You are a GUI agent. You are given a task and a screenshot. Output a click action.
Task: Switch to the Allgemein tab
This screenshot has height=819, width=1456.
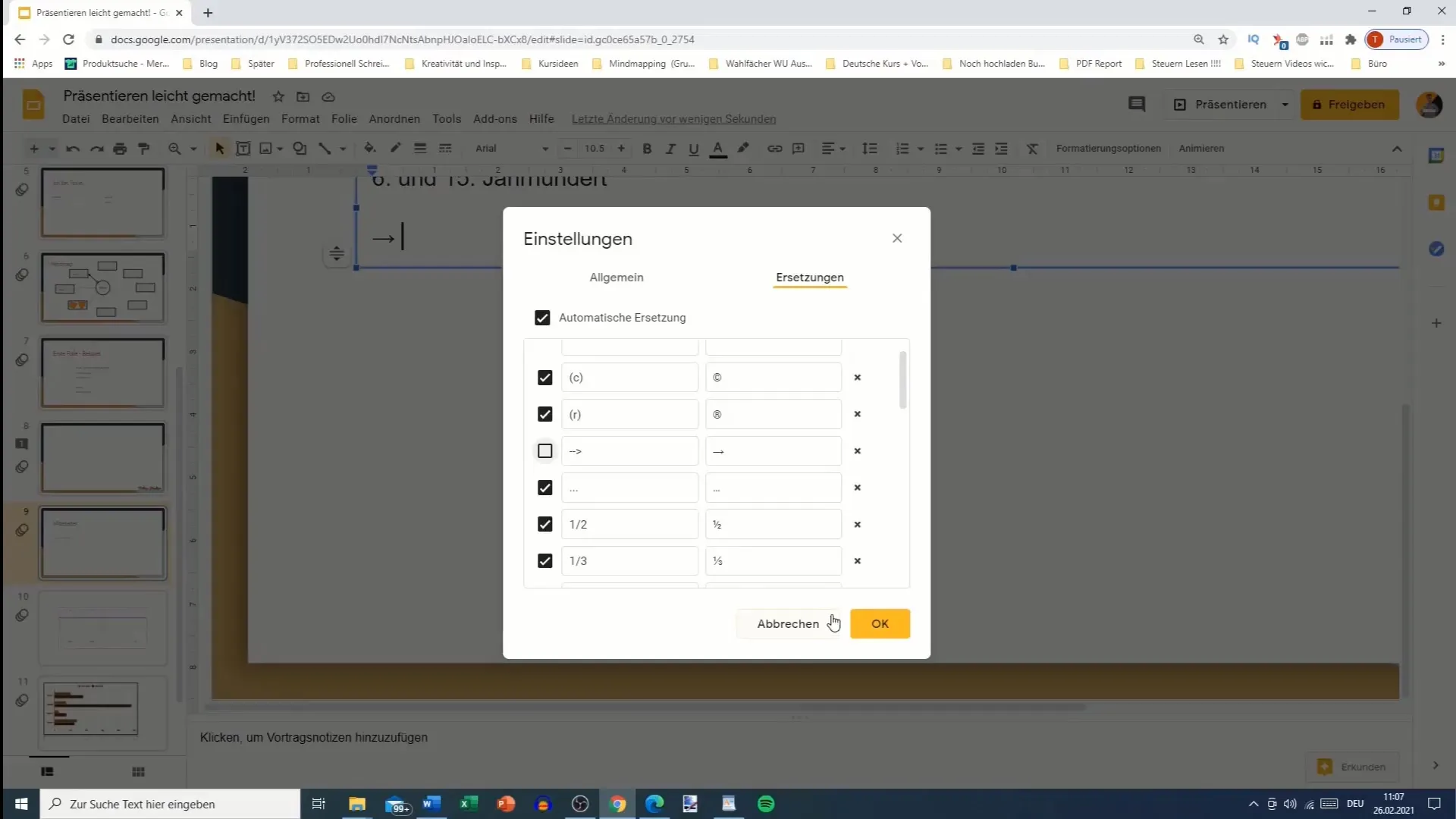pyautogui.click(x=617, y=278)
